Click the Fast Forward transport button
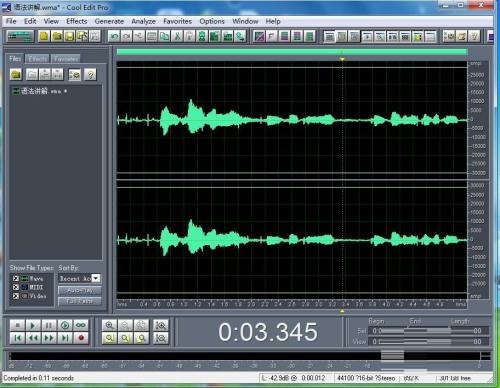This screenshot has height=388, width=500. pyautogui.click(x=49, y=338)
